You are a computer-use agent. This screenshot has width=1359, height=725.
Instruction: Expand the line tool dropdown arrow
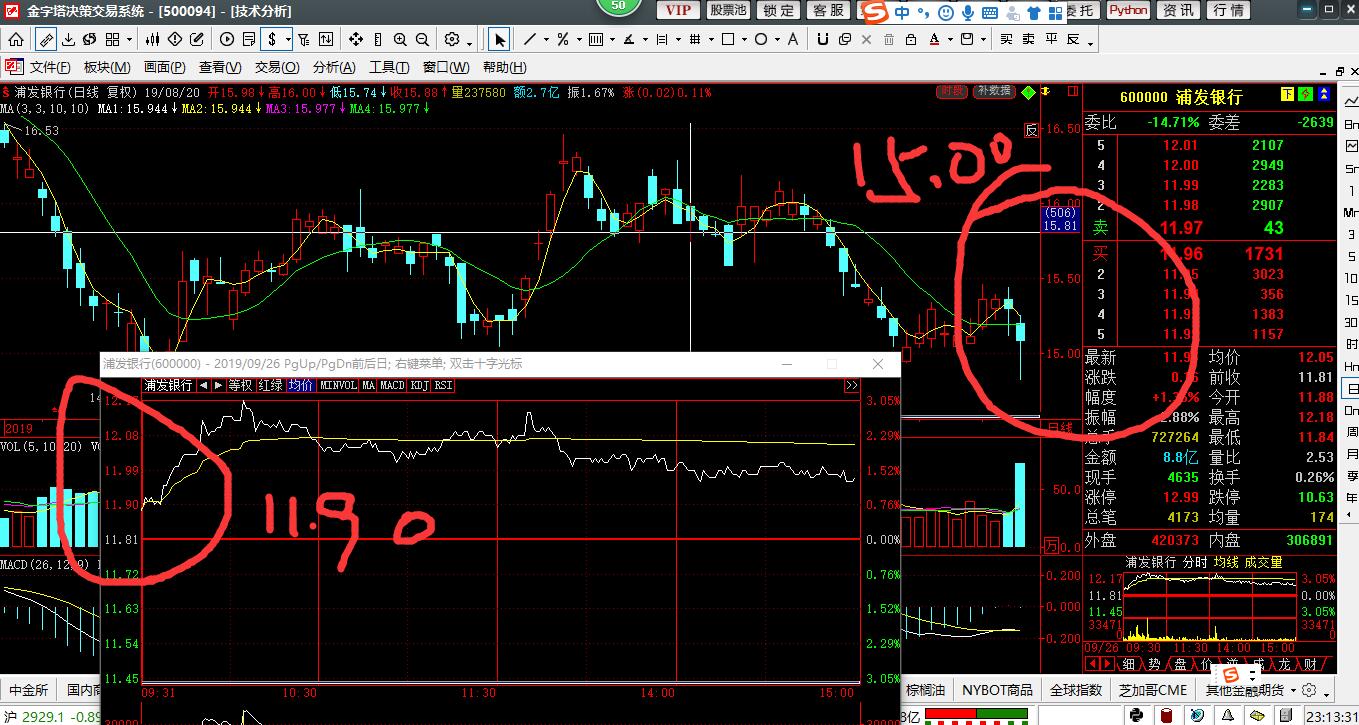[x=546, y=39]
